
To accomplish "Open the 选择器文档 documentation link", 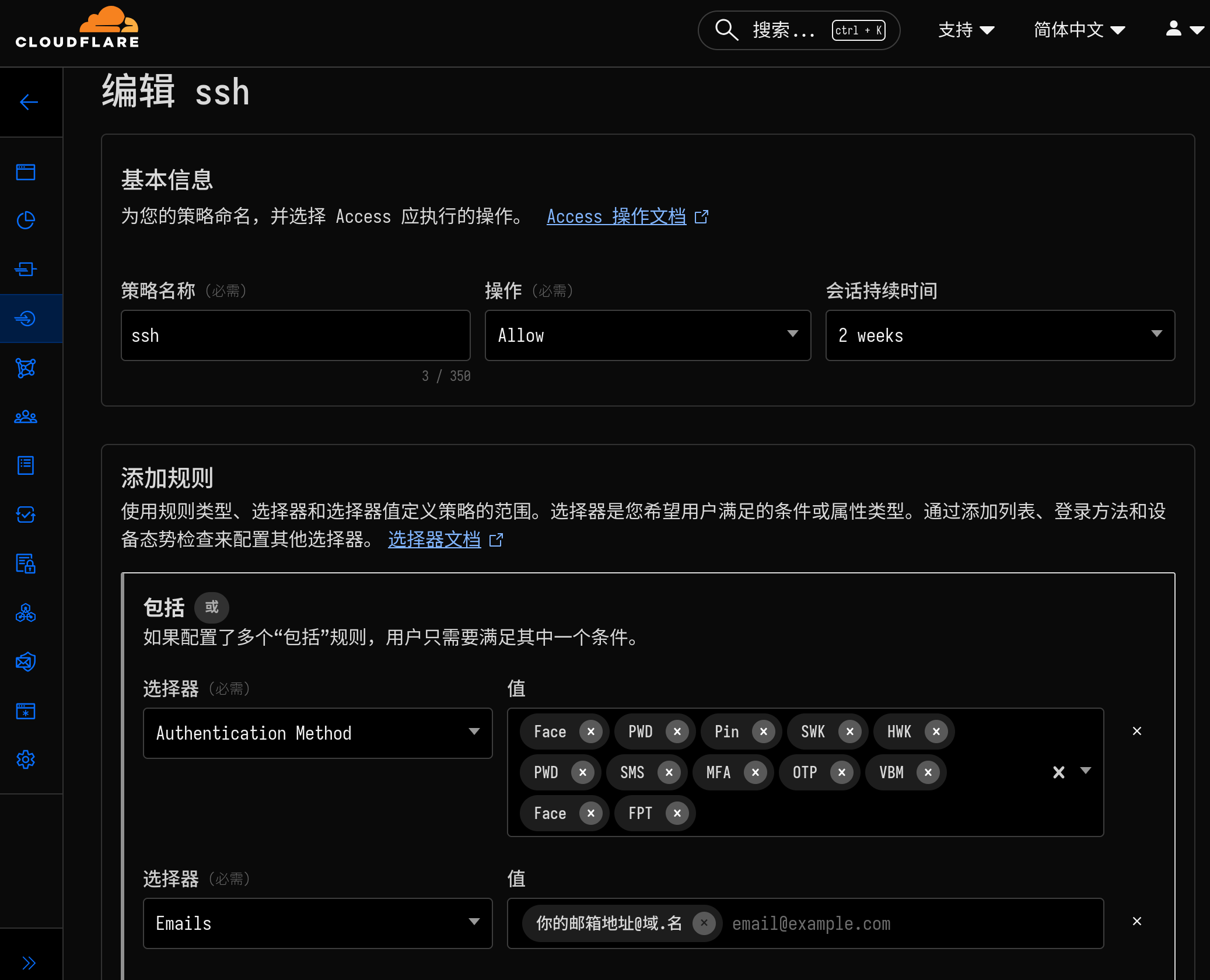I will (434, 540).
